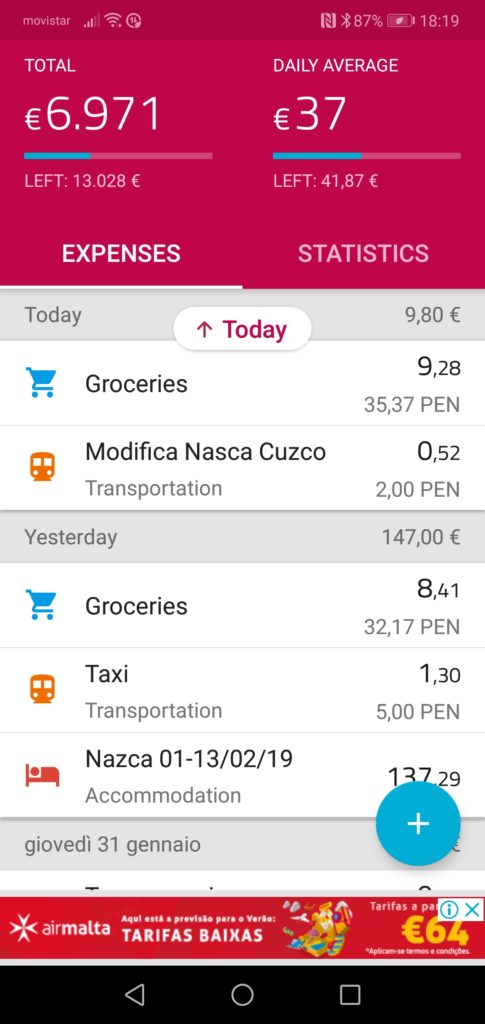The image size is (485, 1024).
Task: Tap the bed icon beside Nazca accommodation
Action: (42, 775)
